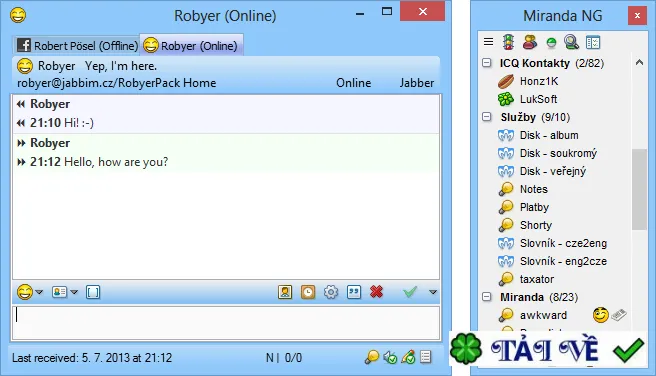
Task: Open the smiley selector in message toolbar
Action: click(25, 292)
